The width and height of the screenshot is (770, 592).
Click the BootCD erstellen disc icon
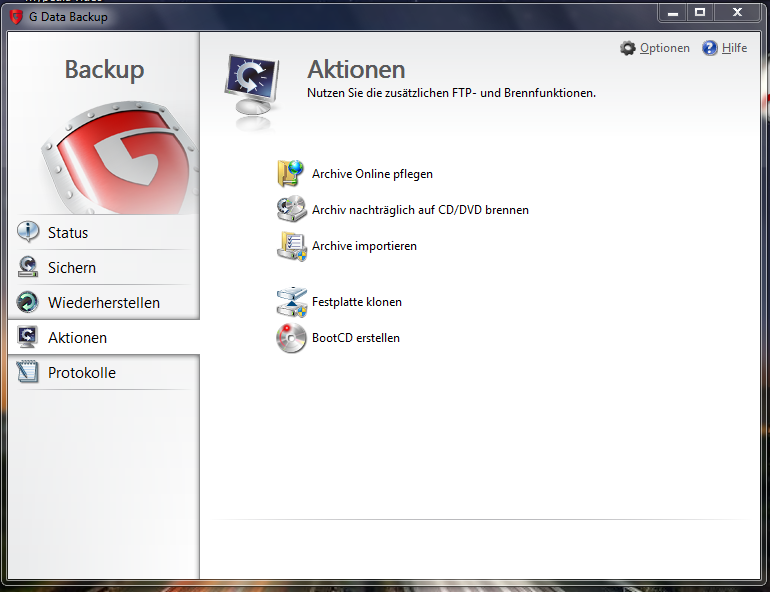coord(291,338)
